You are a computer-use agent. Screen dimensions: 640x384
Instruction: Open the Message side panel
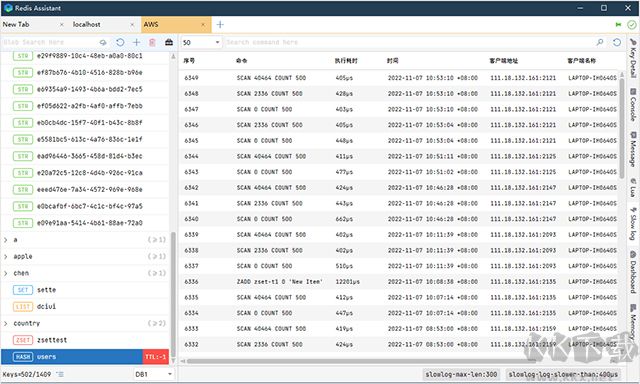633,149
